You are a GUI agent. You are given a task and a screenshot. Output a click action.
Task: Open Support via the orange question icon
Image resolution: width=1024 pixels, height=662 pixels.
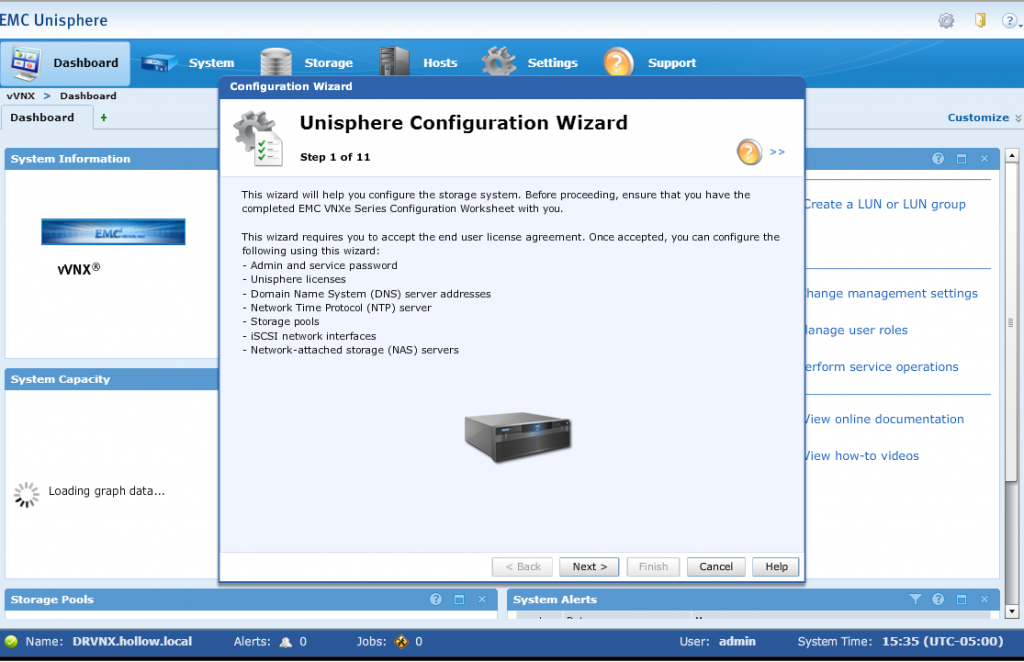pyautogui.click(x=618, y=61)
